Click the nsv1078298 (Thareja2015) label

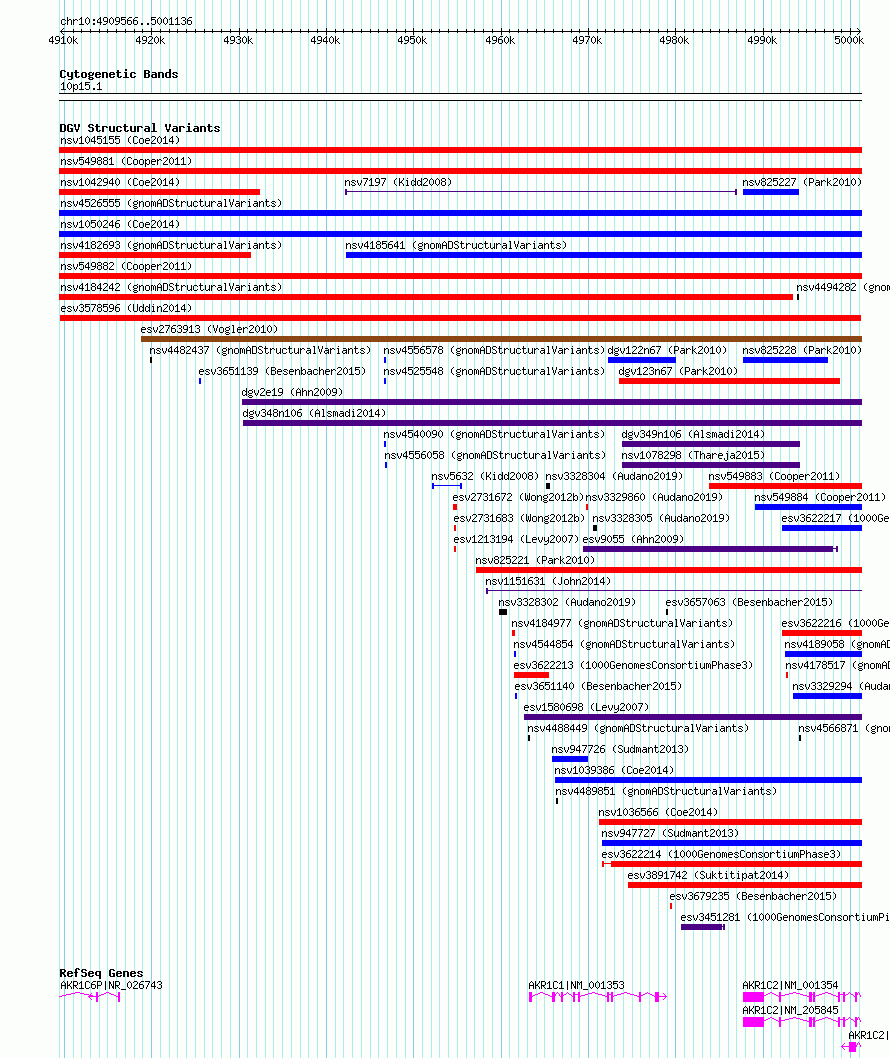pos(693,455)
